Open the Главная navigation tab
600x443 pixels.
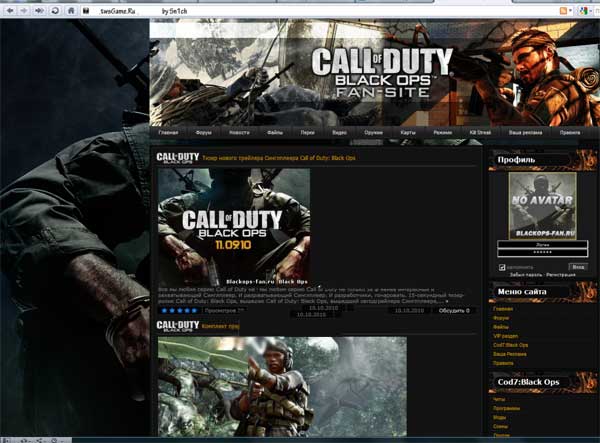168,132
